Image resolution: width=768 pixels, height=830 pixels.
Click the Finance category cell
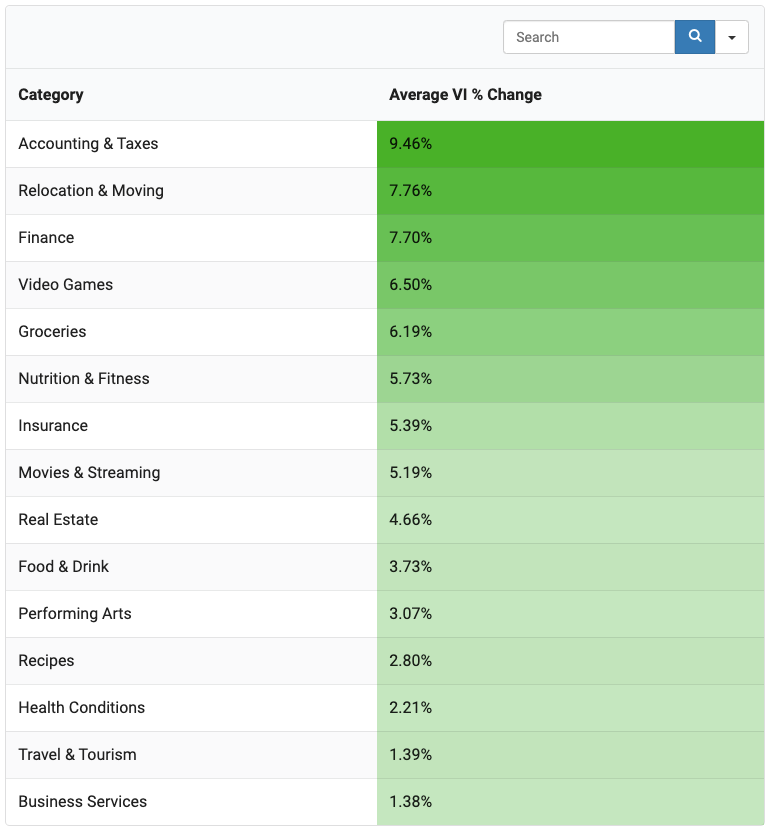click(192, 238)
